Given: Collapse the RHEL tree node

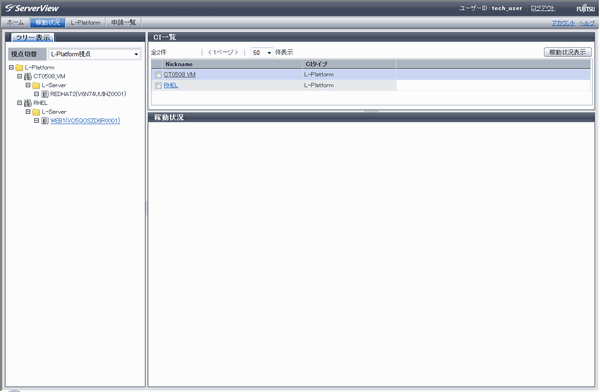Looking at the screenshot, I should coord(20,103).
